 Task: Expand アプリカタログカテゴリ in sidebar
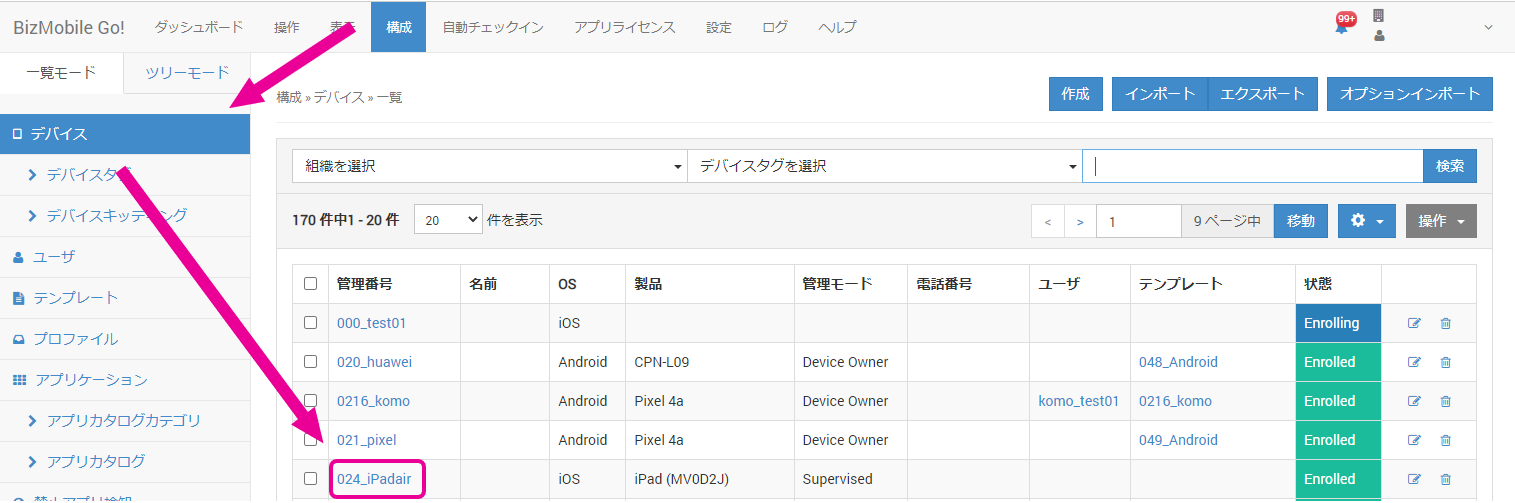pyautogui.click(x=123, y=420)
